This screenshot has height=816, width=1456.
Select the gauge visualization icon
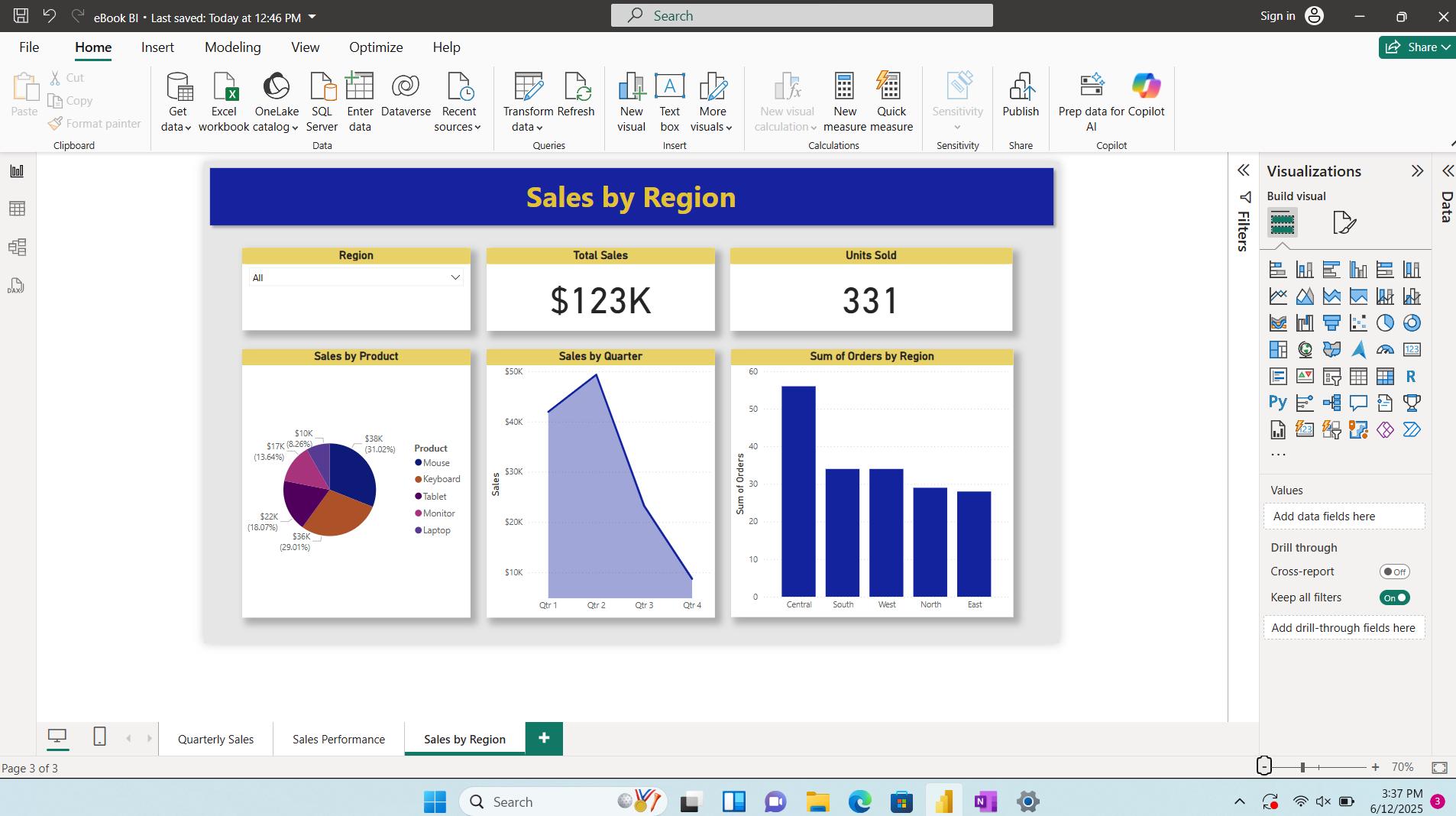click(1385, 350)
